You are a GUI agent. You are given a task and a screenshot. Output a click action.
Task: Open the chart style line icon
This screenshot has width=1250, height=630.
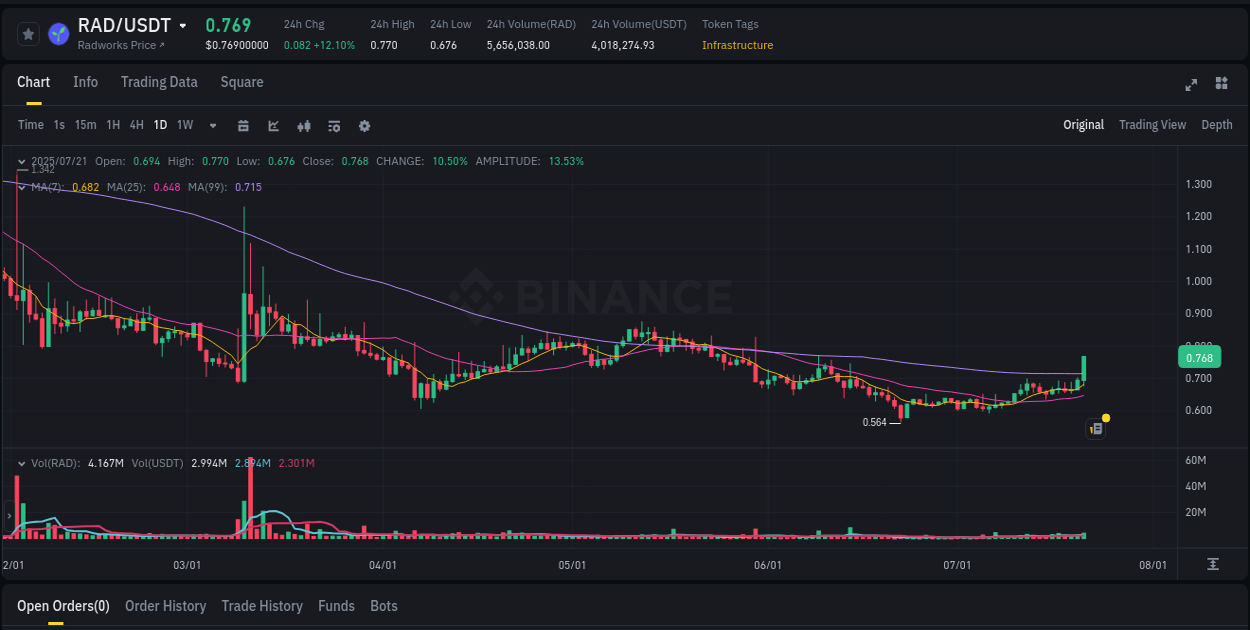272,126
